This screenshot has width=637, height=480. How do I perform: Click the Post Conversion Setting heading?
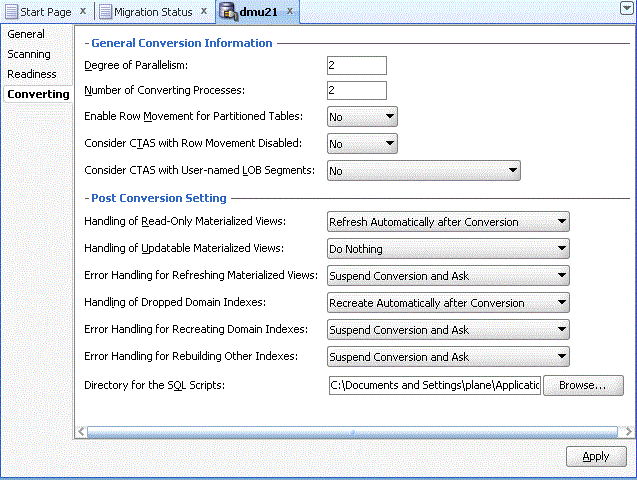point(159,198)
